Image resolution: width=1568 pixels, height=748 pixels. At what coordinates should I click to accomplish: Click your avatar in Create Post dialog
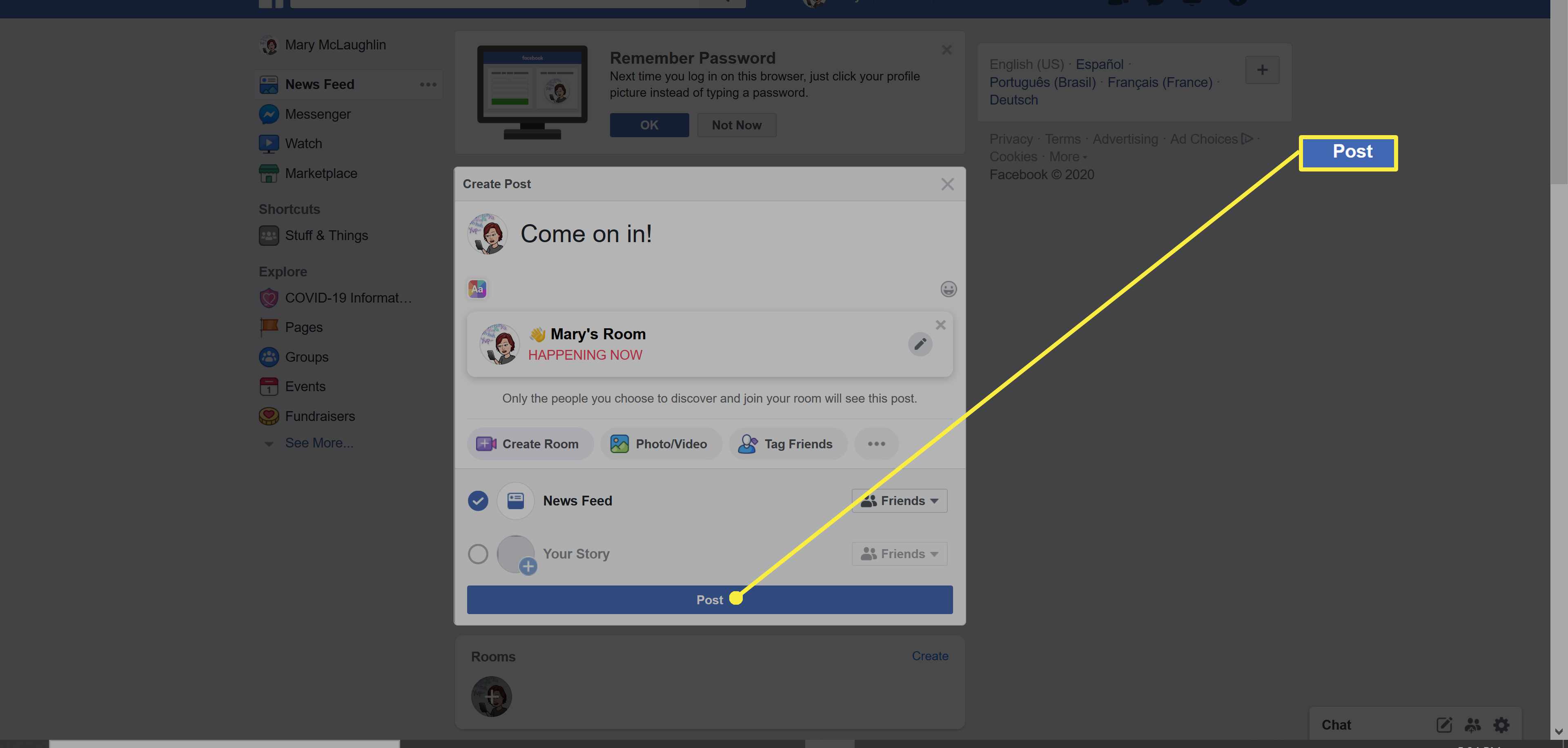tap(487, 234)
